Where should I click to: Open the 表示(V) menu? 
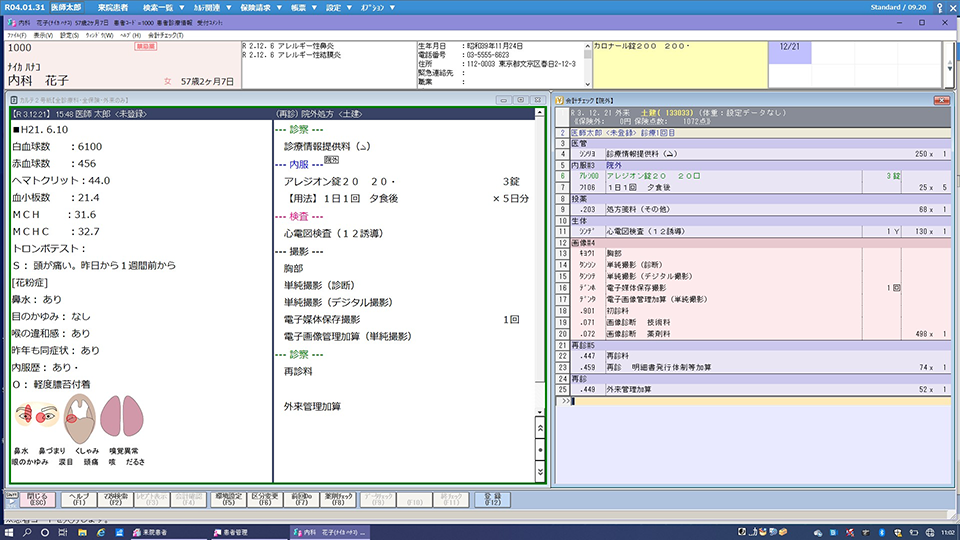click(x=43, y=35)
